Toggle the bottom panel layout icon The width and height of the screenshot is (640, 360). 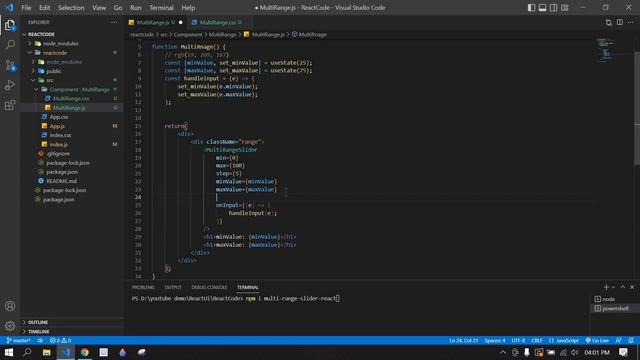[x=542, y=8]
